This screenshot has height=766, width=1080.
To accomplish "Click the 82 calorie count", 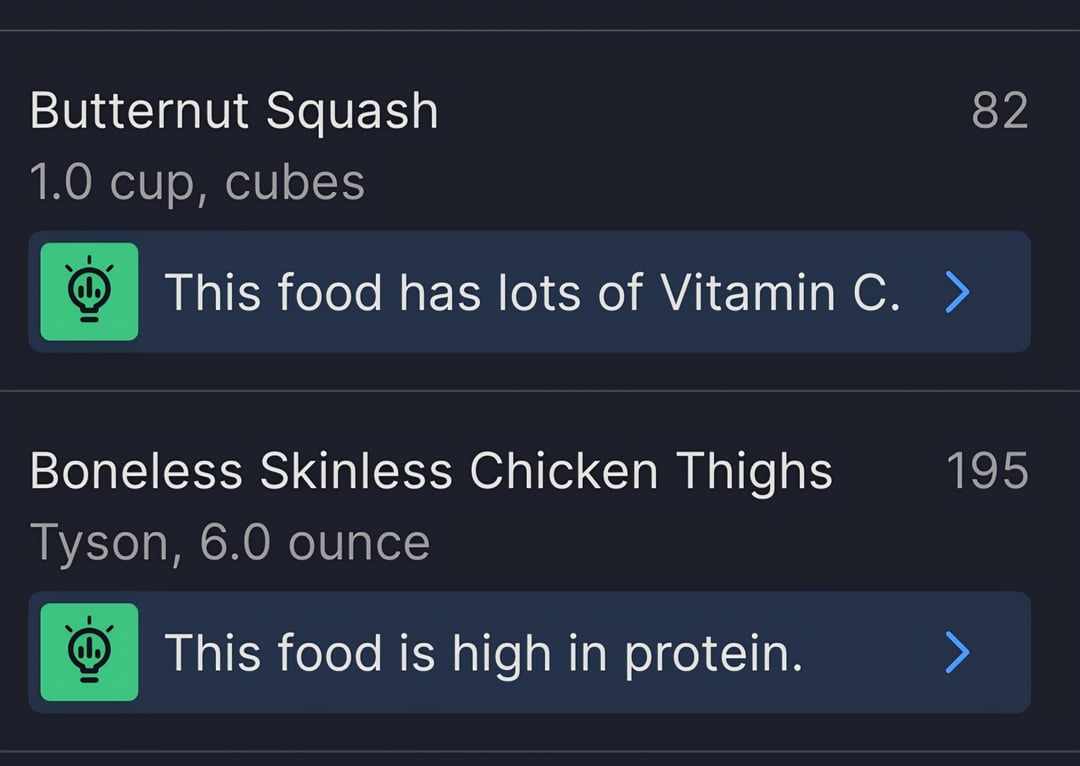I will pos(999,111).
